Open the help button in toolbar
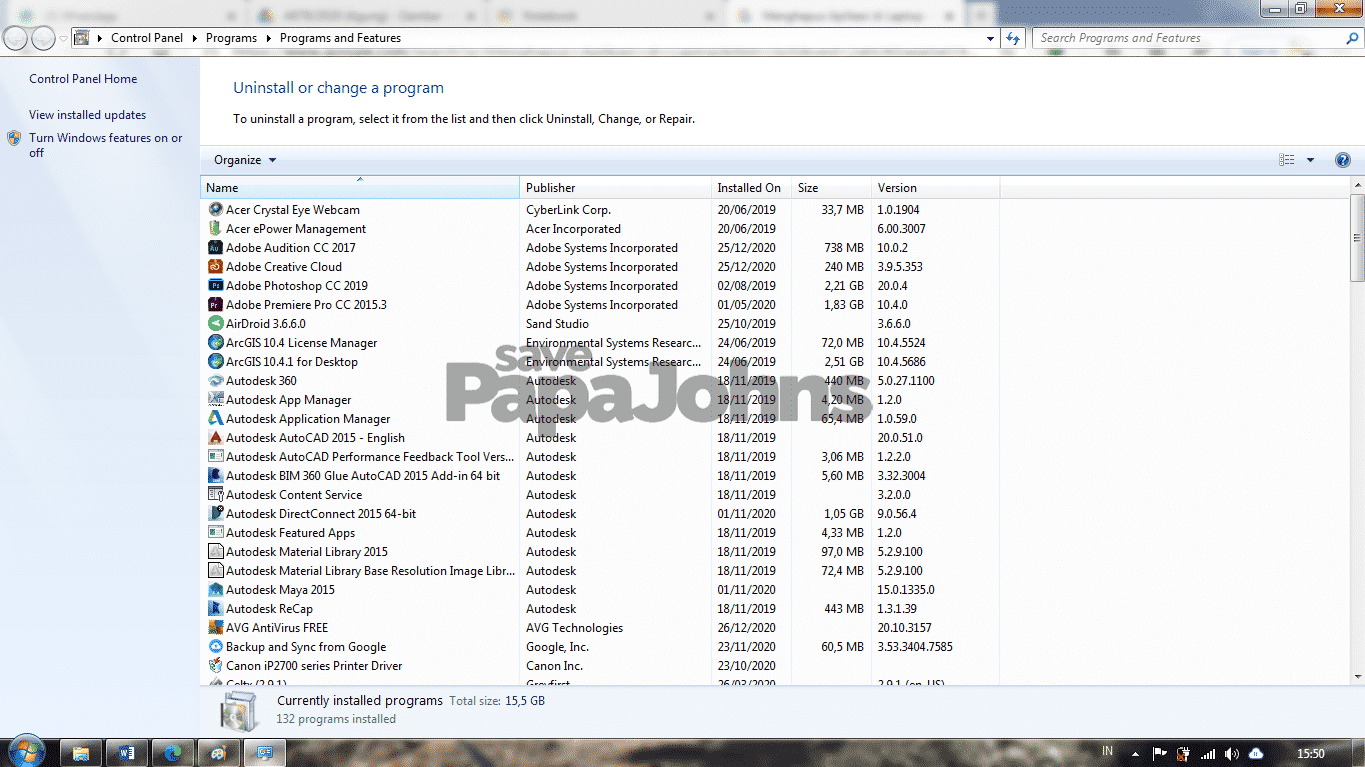This screenshot has width=1365, height=767. click(1343, 160)
